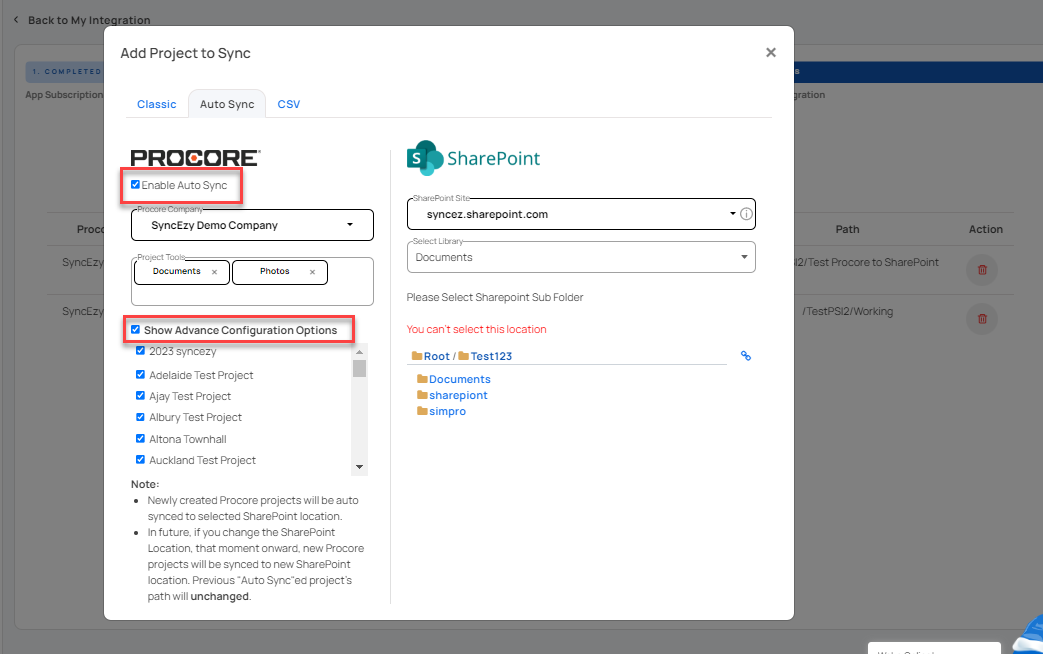The image size is (1043, 654).
Task: Delete the Test Procore to SharePoint row
Action: 982,270
